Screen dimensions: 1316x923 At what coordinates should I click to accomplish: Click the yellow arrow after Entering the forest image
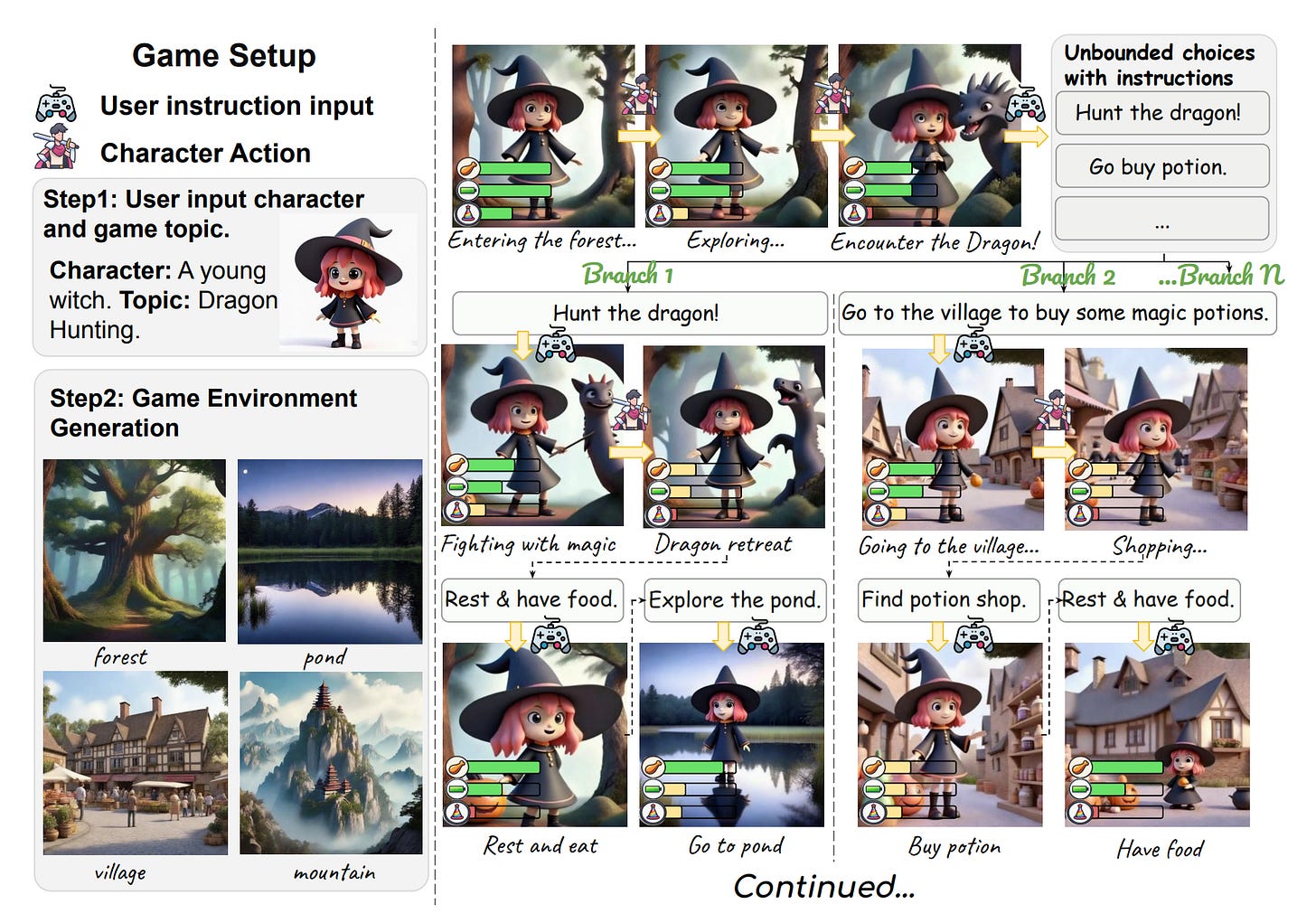coord(640,136)
